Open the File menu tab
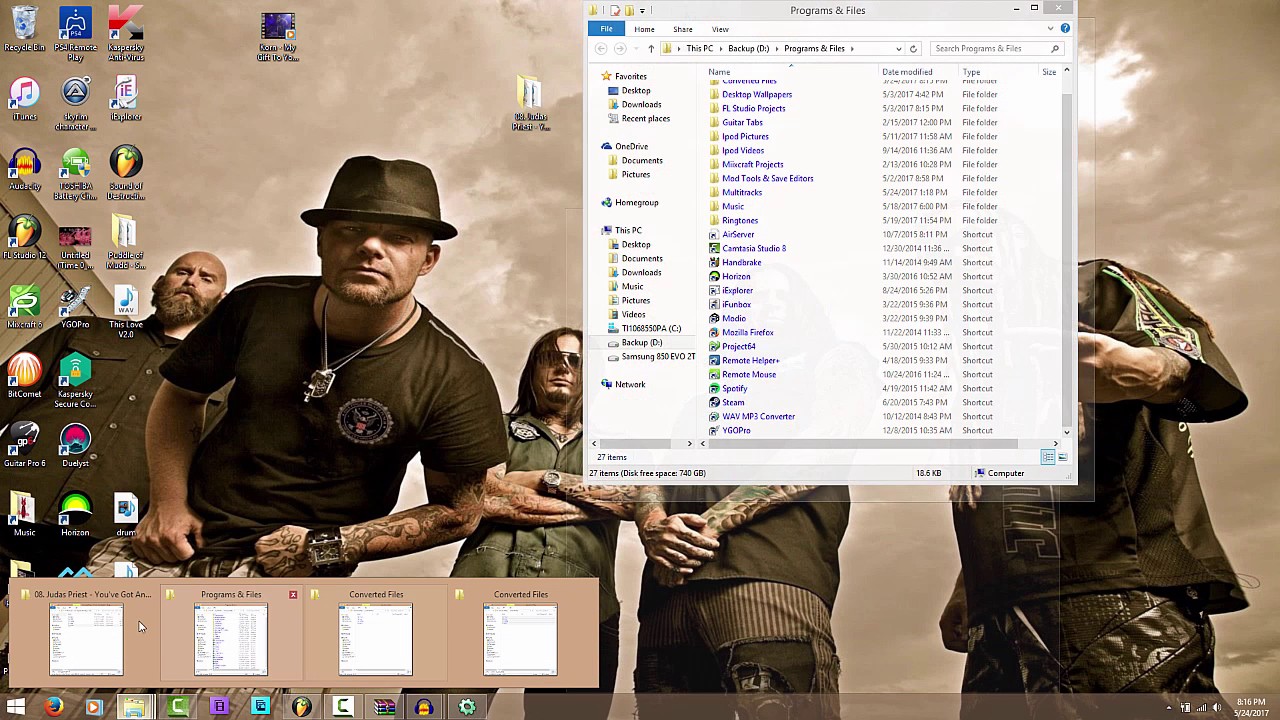Screen dimensions: 1280x720 [x=606, y=29]
